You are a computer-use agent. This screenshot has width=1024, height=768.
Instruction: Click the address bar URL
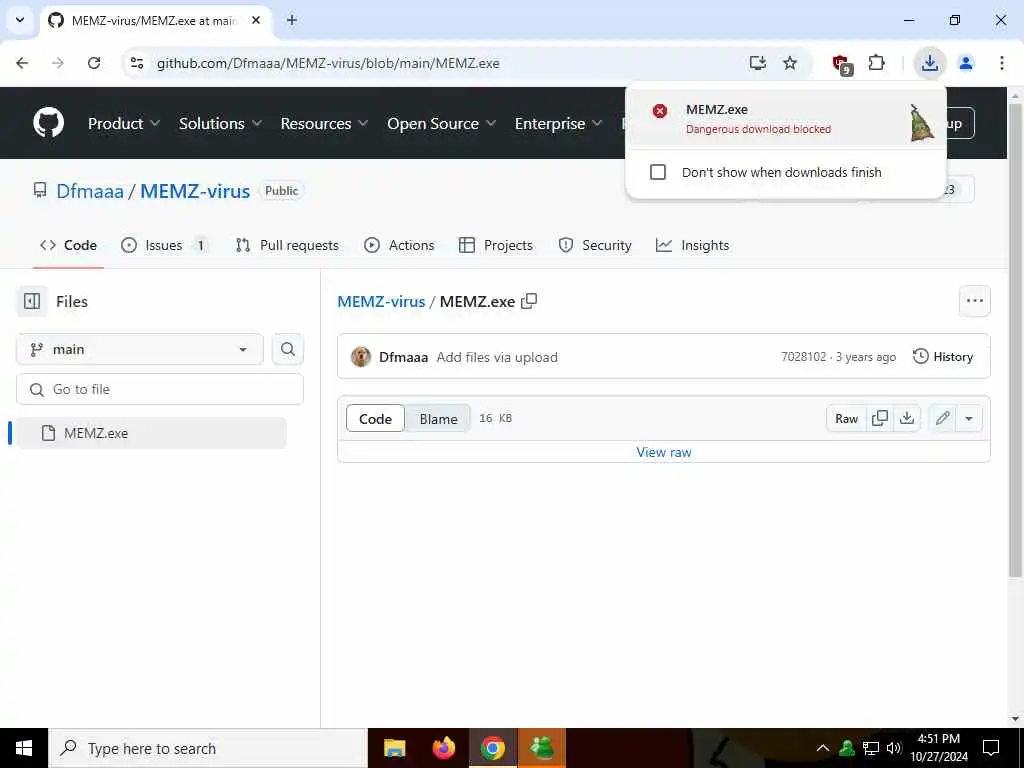click(x=328, y=63)
